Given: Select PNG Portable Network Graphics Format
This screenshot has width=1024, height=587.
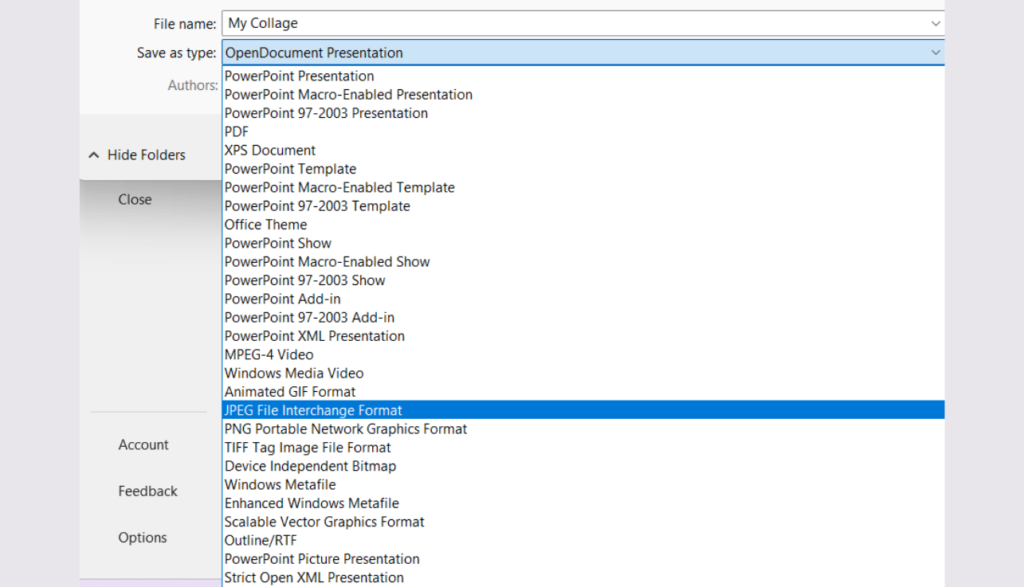Looking at the screenshot, I should (x=583, y=430).
